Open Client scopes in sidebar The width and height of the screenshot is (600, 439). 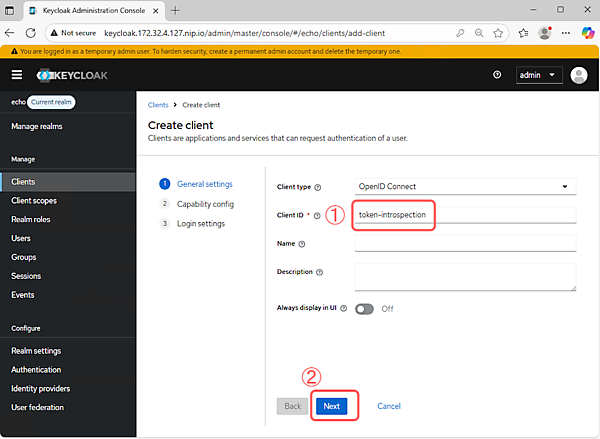click(36, 201)
